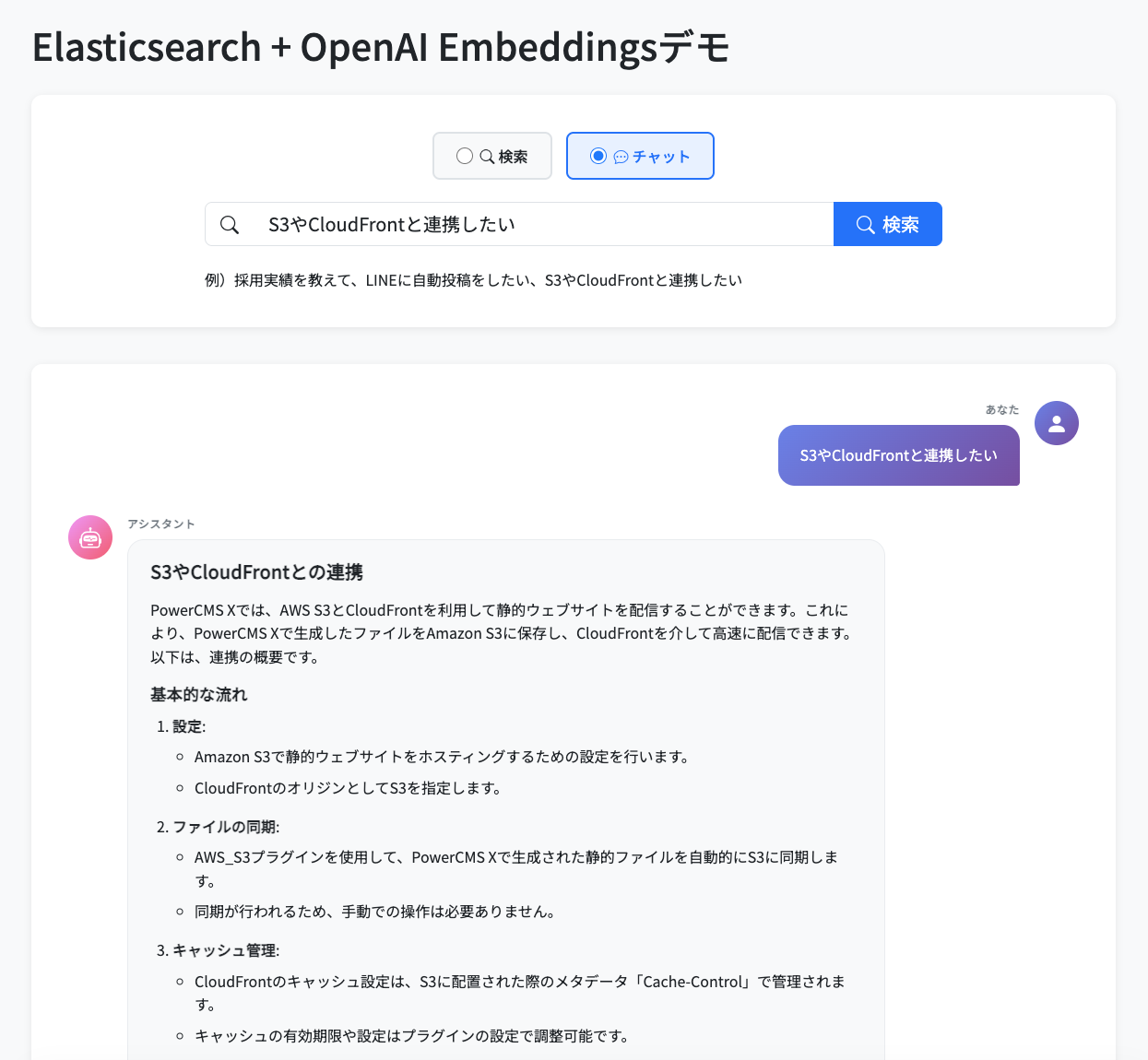Click the magnifier icon on the blue 検索 button
1148x1060 pixels.
pos(865,224)
